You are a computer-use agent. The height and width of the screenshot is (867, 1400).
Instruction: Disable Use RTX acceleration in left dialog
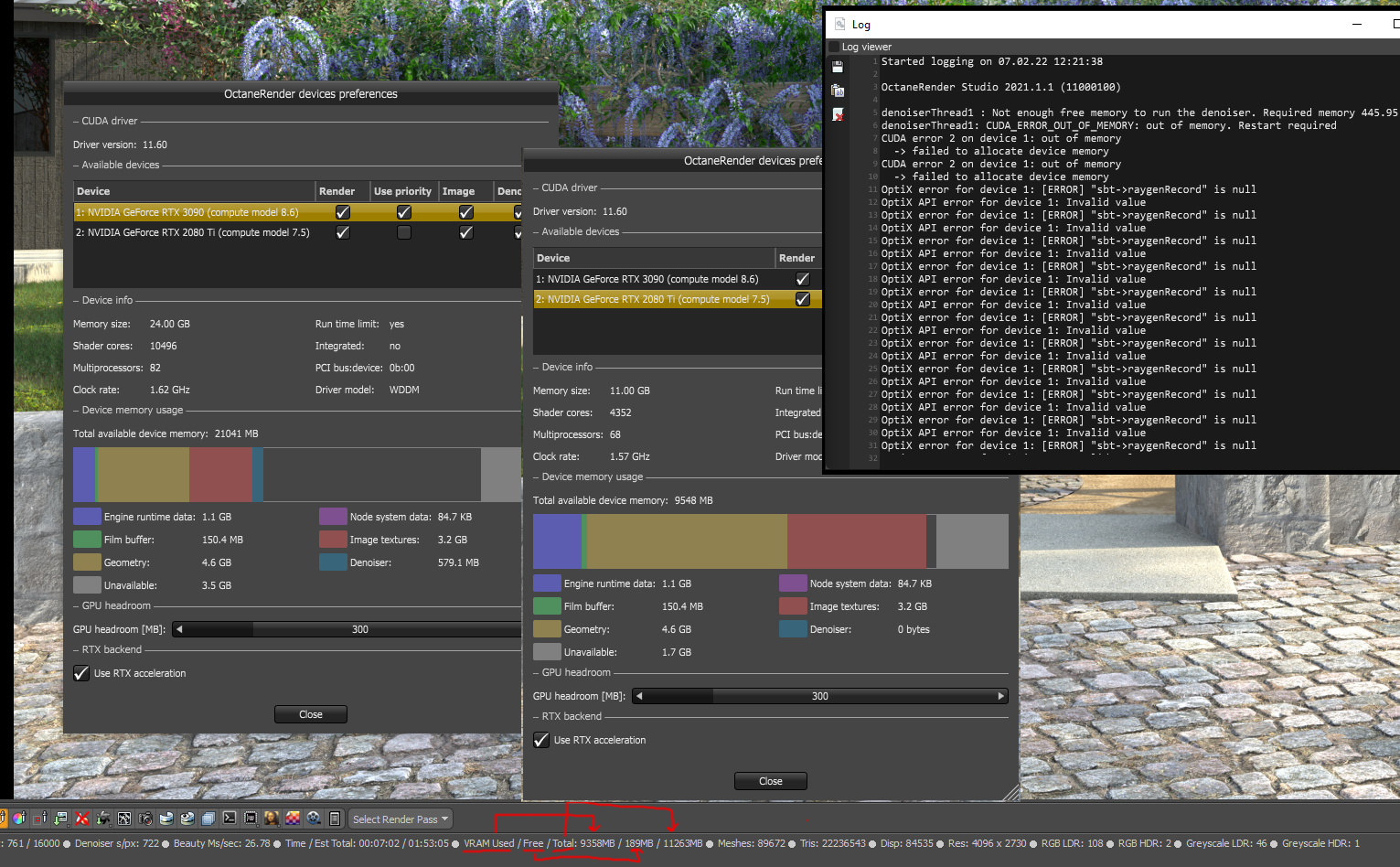pyautogui.click(x=81, y=673)
